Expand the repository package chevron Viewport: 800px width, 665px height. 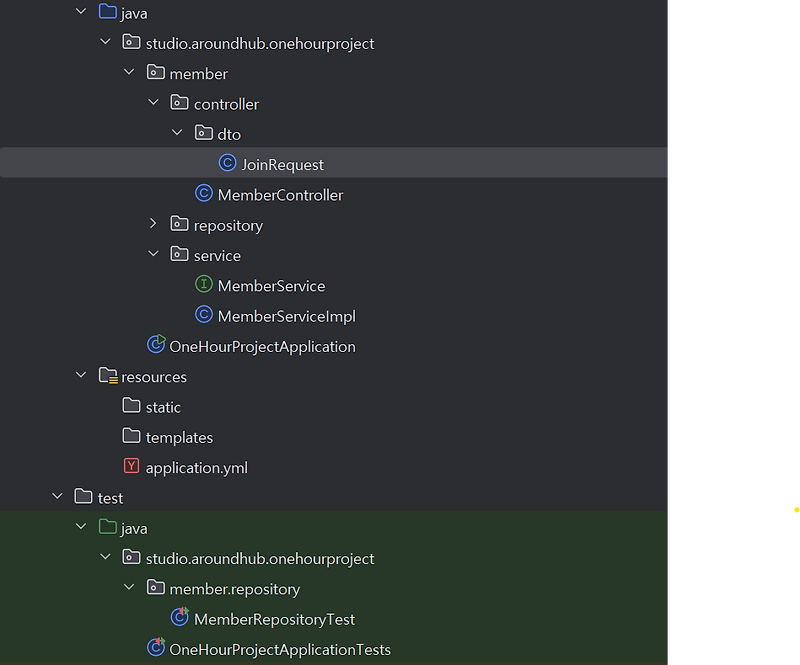(x=153, y=223)
